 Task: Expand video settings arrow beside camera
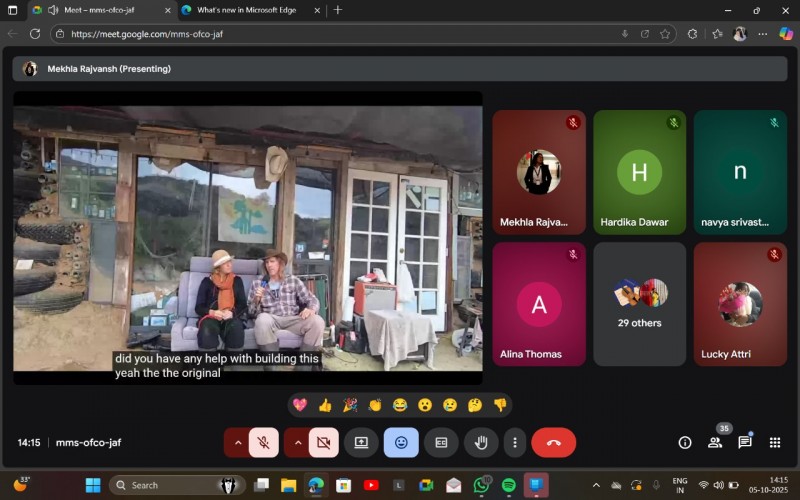[x=297, y=442]
